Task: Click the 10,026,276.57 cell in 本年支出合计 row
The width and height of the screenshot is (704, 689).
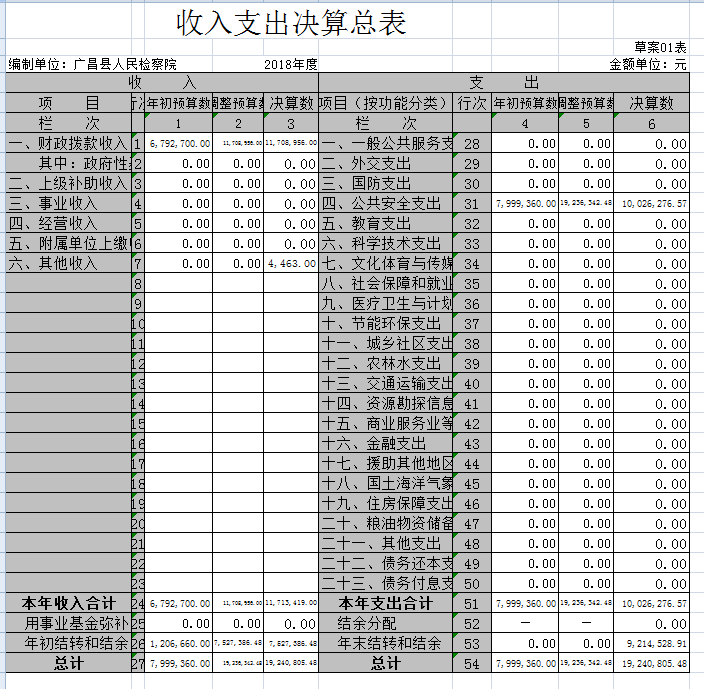Action: pos(651,604)
